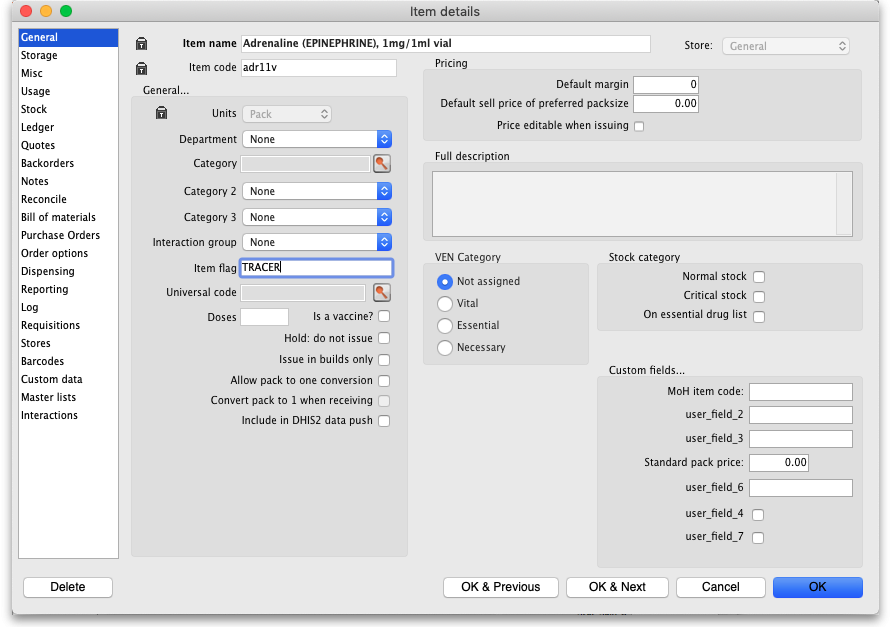Click the Default margin input field
The image size is (891, 627).
coord(665,85)
